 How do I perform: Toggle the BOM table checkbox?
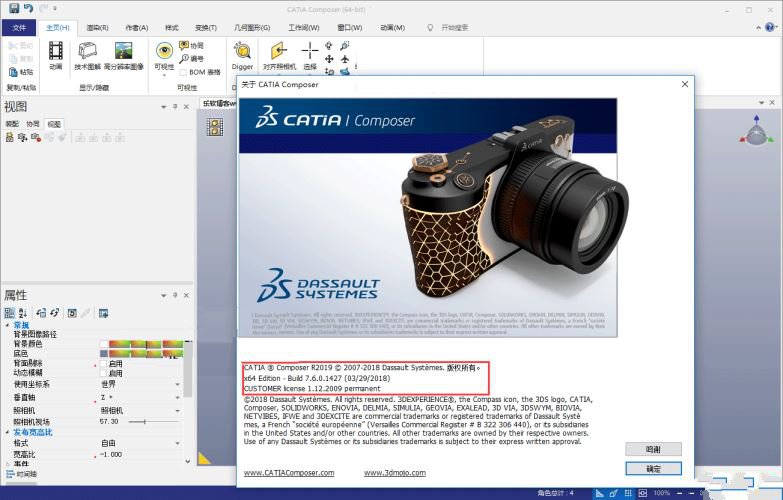pos(183,72)
